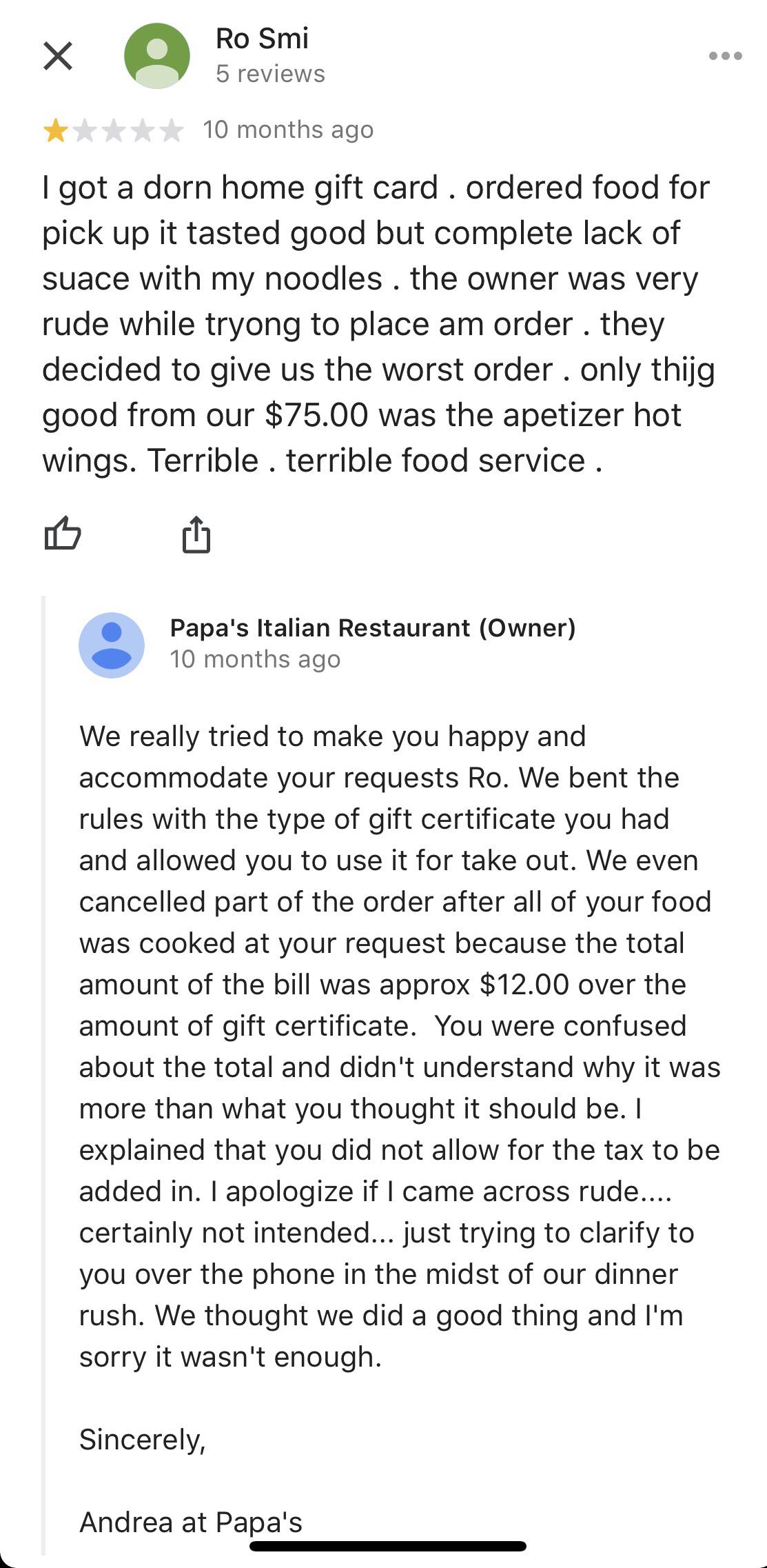Open reviewer profile via the Ro Smi name
The width and height of the screenshot is (767, 1568).
(262, 39)
